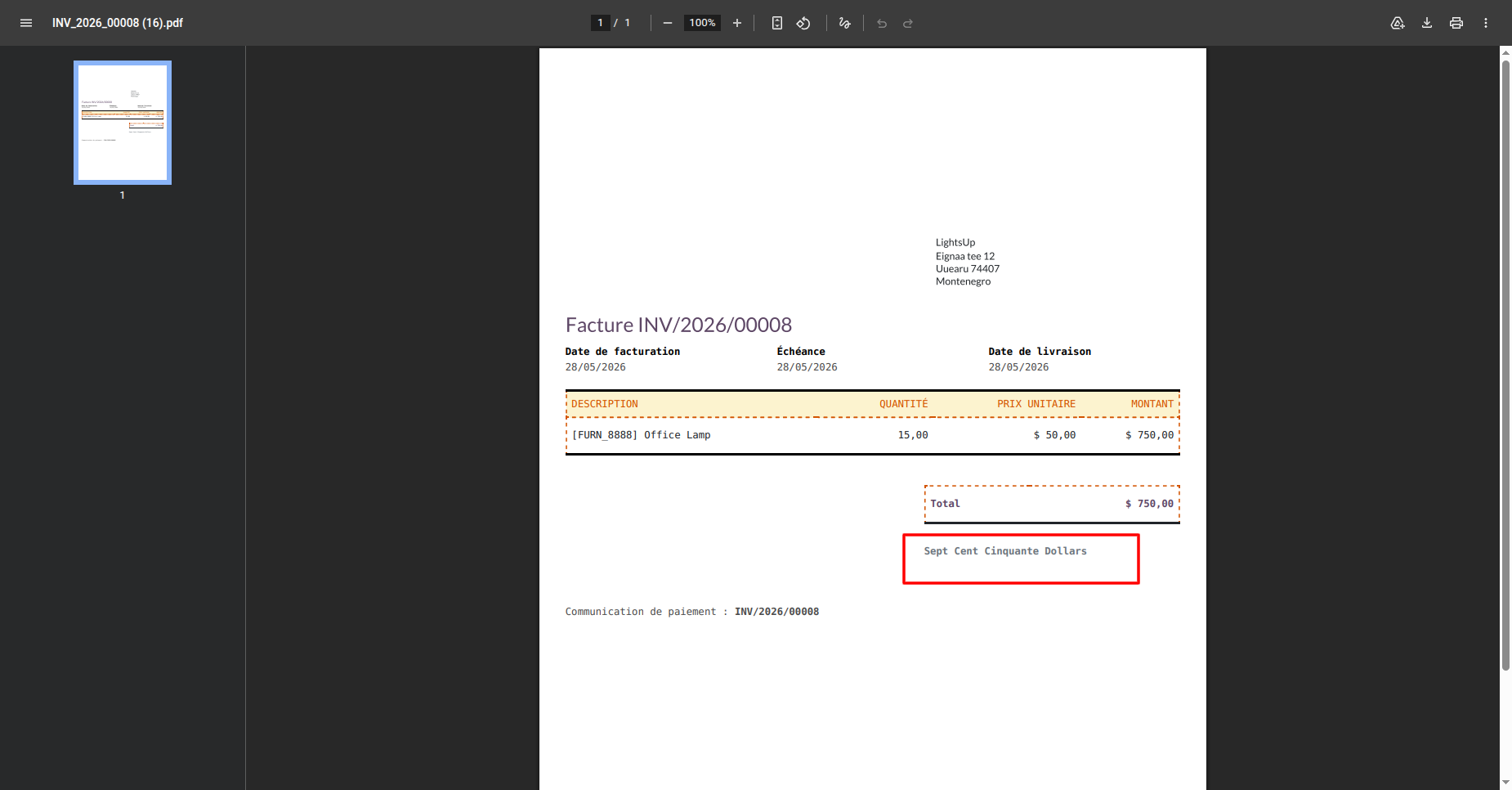Click the undo arrow icon

point(882,23)
